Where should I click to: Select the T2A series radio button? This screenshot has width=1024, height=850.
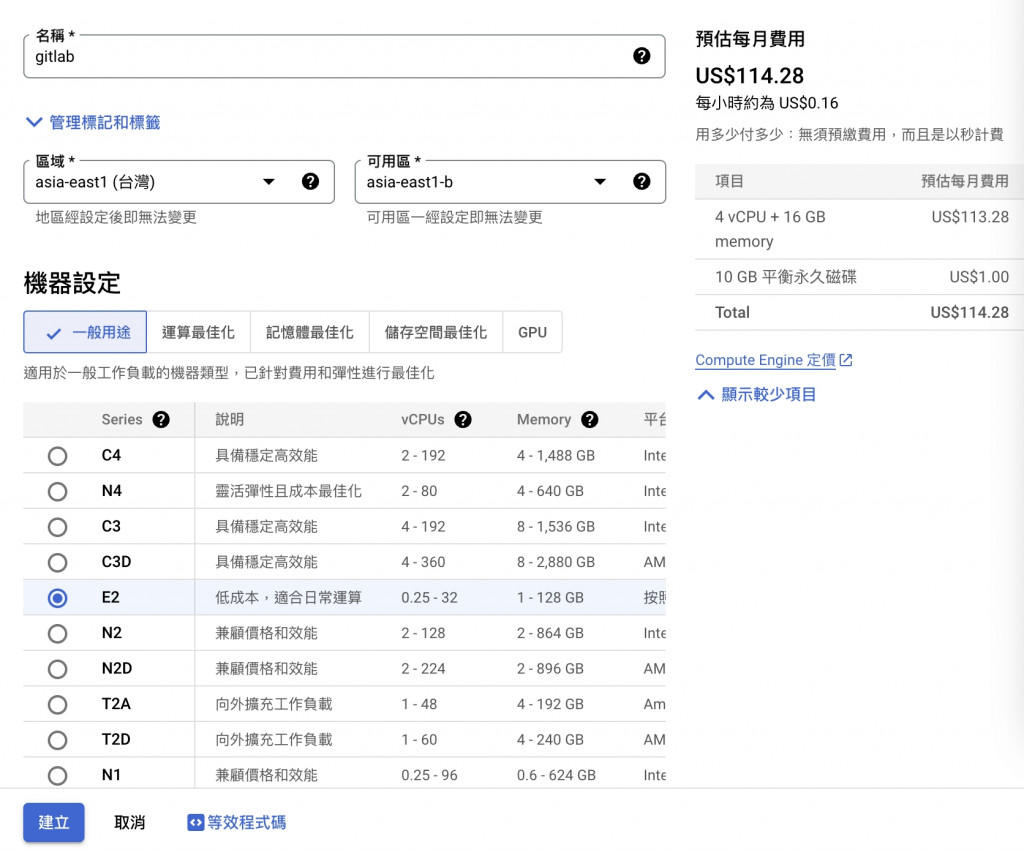coord(57,704)
